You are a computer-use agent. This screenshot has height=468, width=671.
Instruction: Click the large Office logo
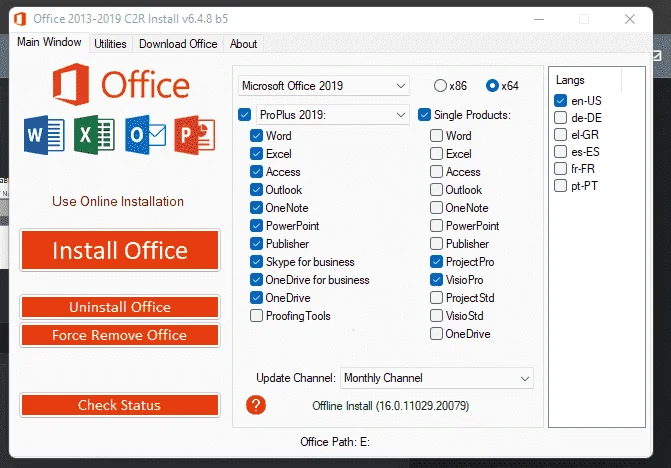(121, 84)
